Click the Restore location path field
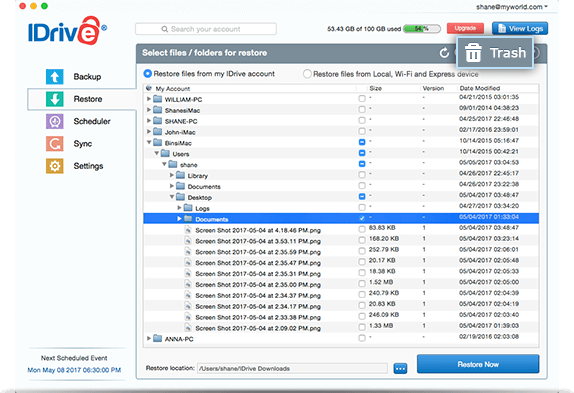 tap(292, 368)
